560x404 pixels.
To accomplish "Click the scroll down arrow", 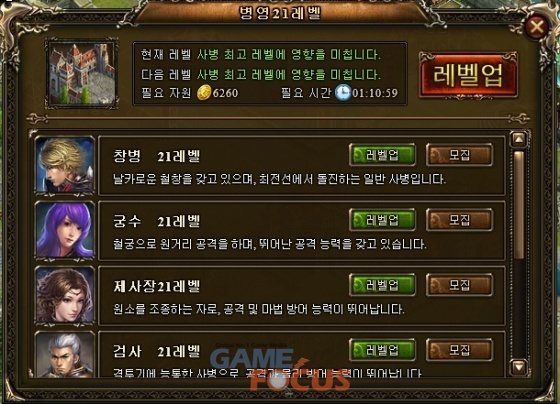I will pos(519,367).
